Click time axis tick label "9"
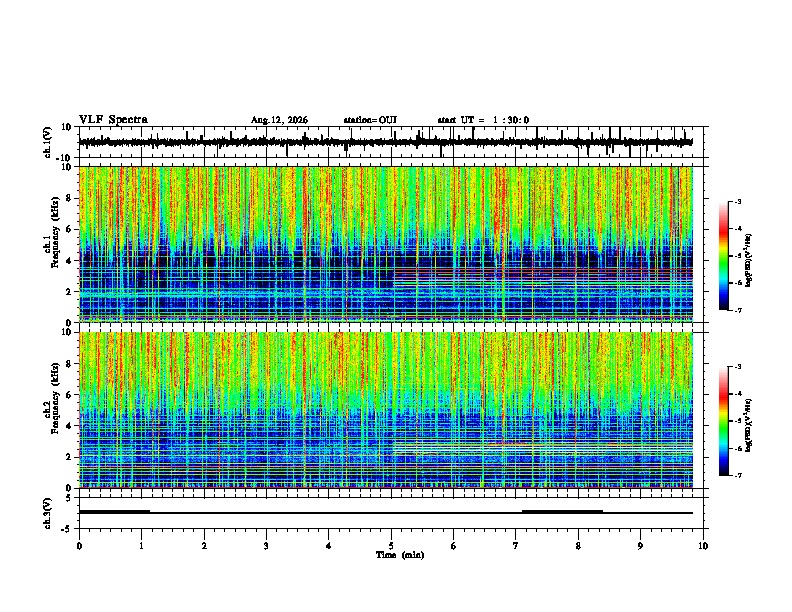 (x=640, y=546)
